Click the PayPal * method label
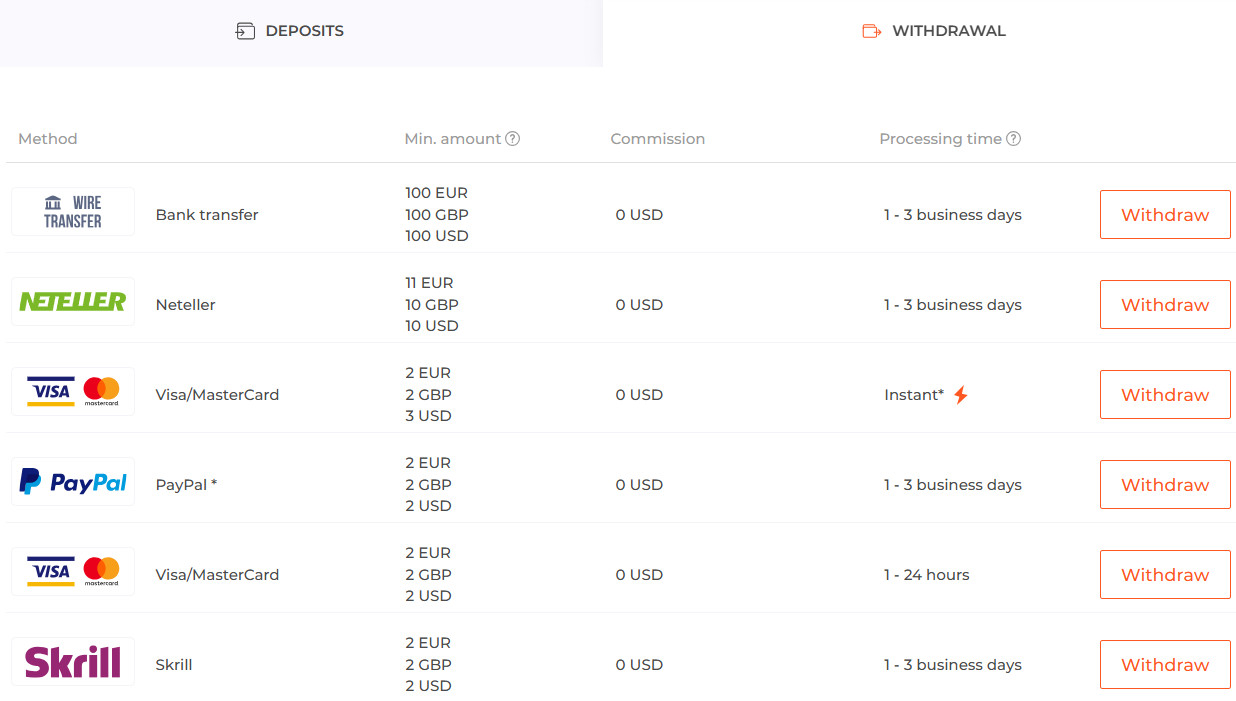 click(x=186, y=485)
